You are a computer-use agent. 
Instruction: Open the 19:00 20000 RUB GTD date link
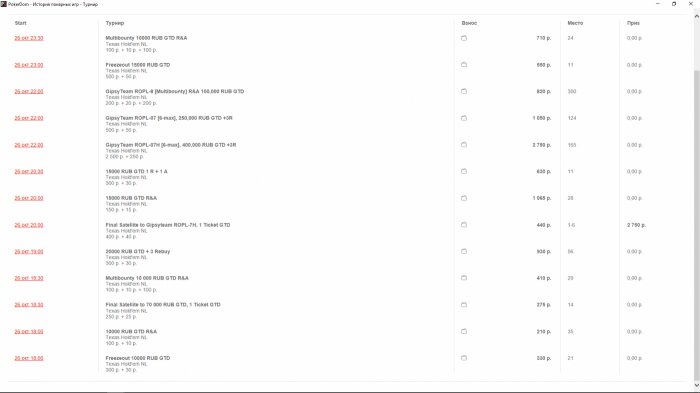click(29, 252)
